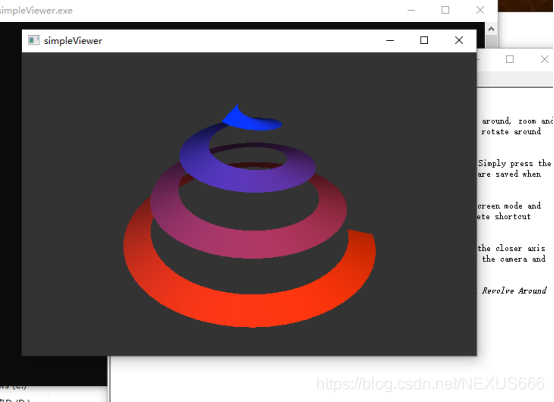Close the simpleViewer.exe console window
Image resolution: width=554 pixels, height=402 pixels.
[480, 10]
